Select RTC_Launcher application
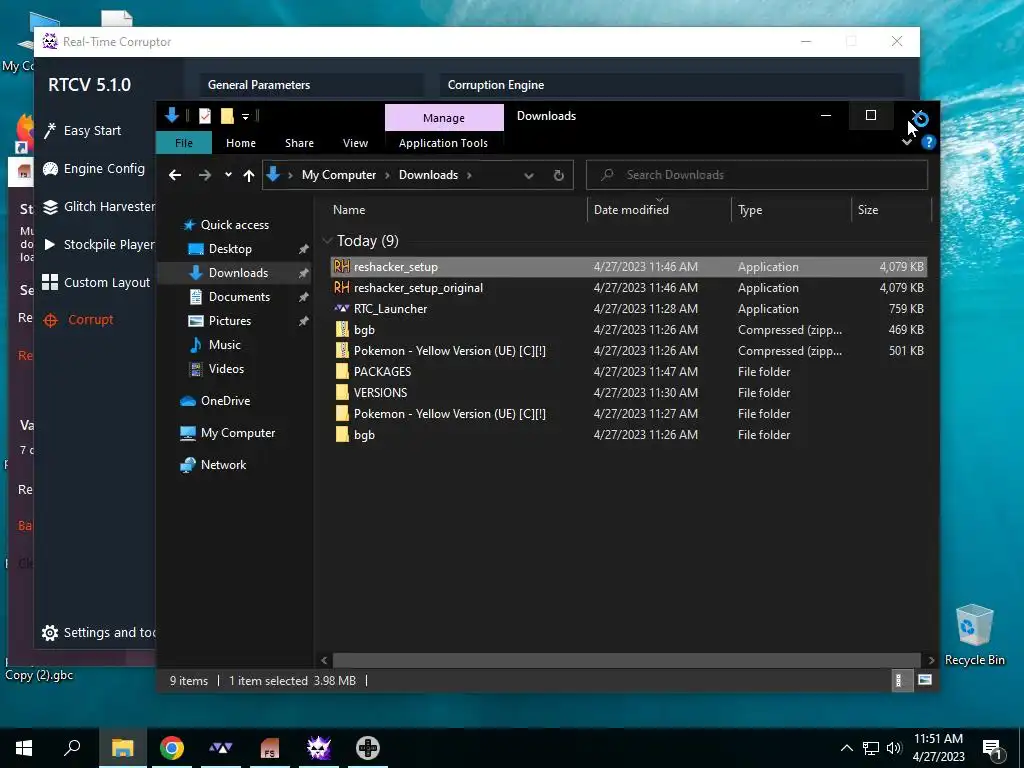1024x768 pixels. click(x=628, y=308)
